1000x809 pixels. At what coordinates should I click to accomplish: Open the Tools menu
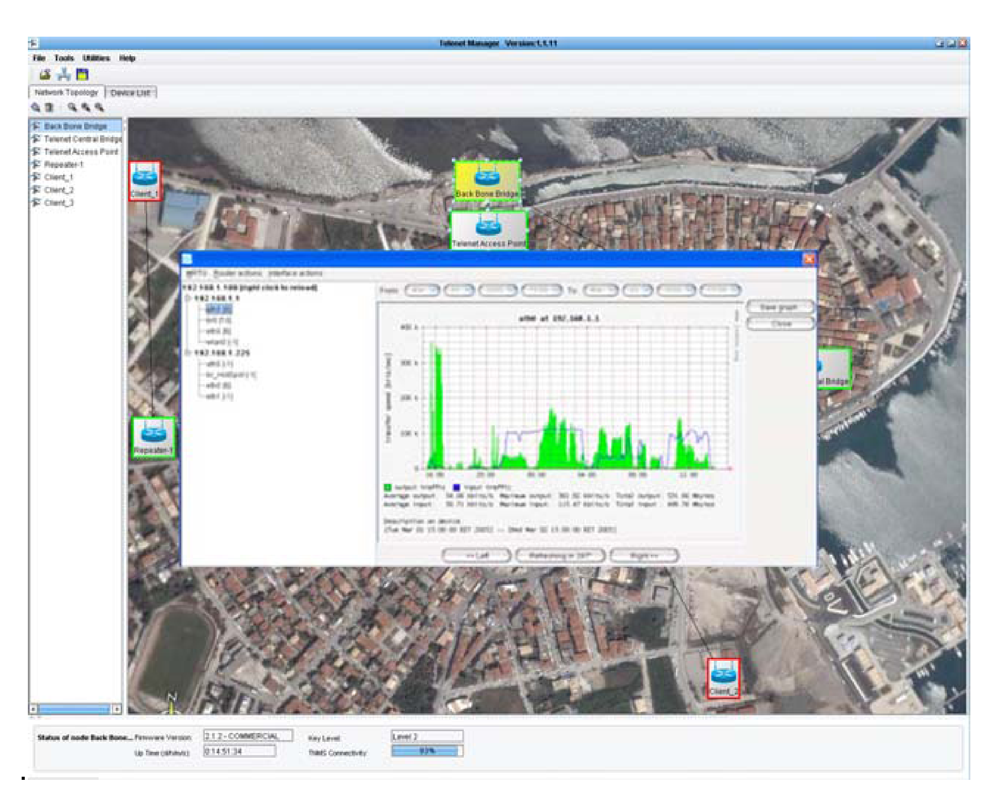pyautogui.click(x=64, y=59)
